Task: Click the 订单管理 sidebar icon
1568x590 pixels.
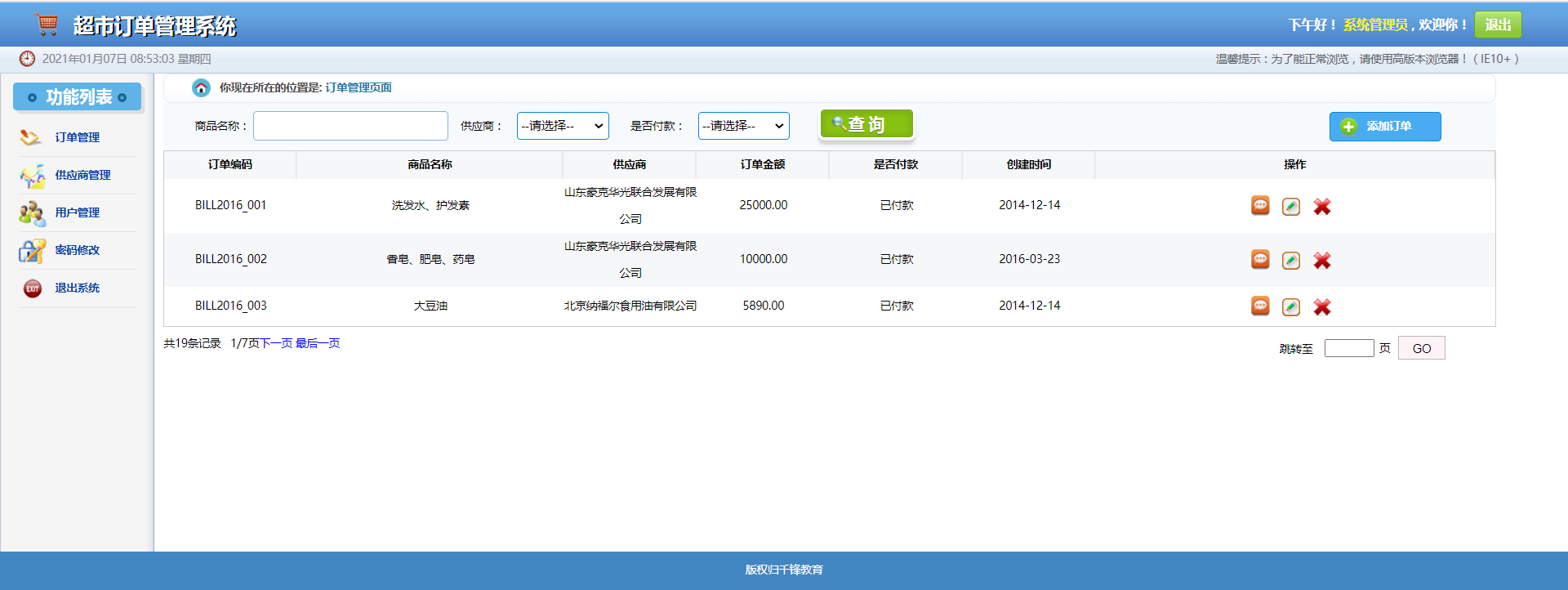Action: 31,137
